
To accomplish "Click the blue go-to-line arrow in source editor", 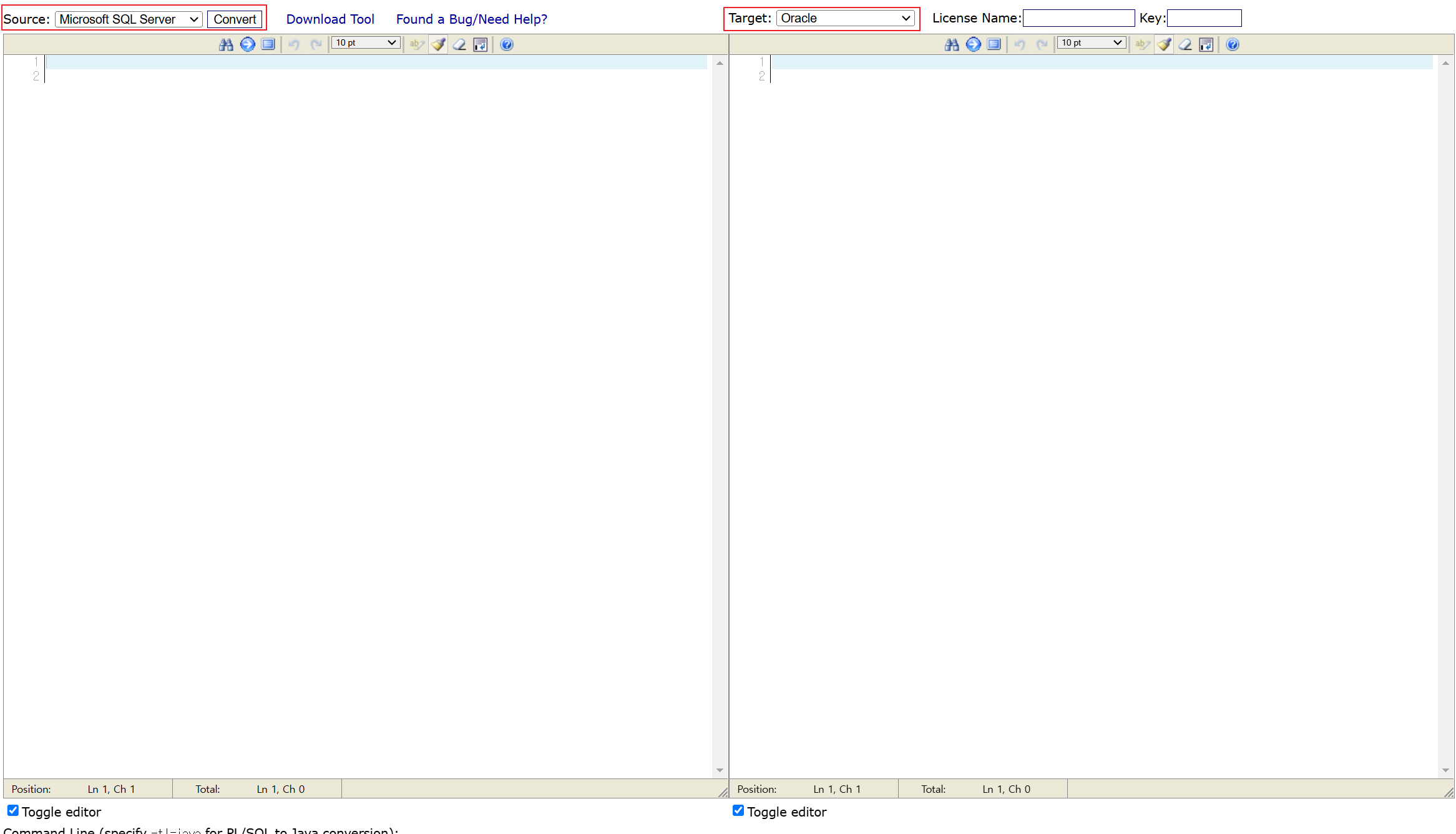I will 247,44.
